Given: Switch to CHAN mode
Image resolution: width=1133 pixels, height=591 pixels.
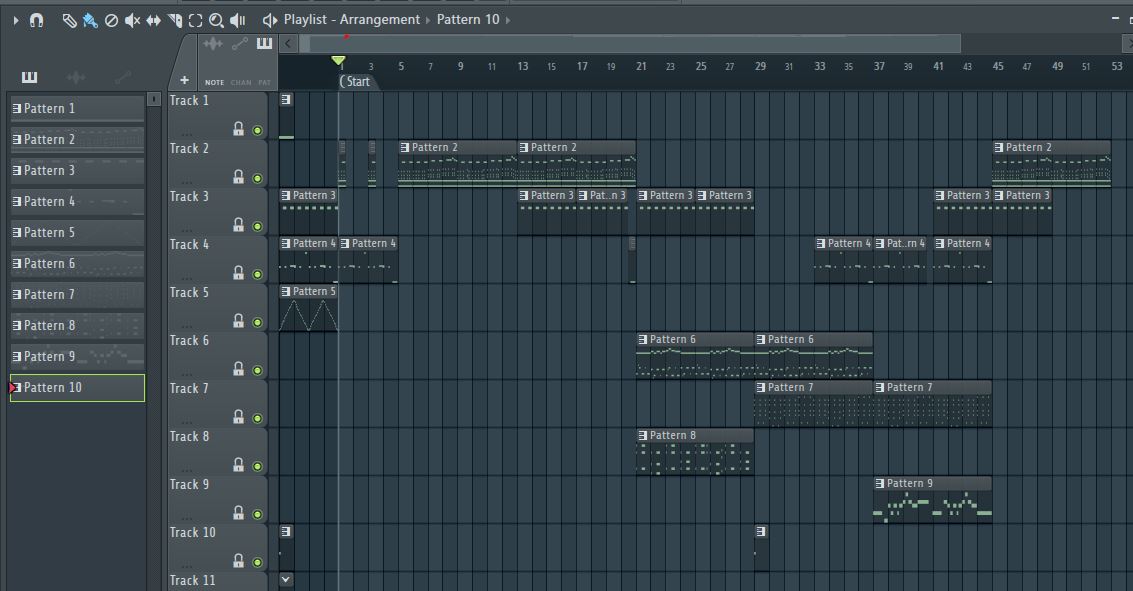Looking at the screenshot, I should (241, 82).
